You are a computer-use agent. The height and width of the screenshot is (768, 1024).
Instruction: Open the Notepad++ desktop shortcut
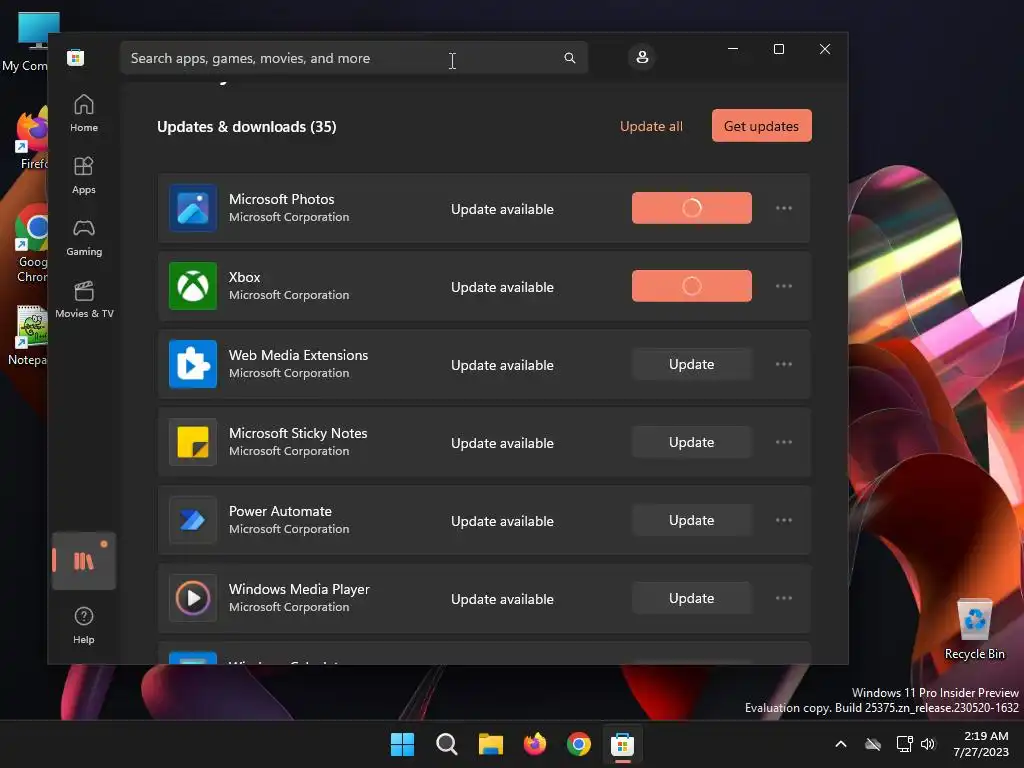click(30, 336)
